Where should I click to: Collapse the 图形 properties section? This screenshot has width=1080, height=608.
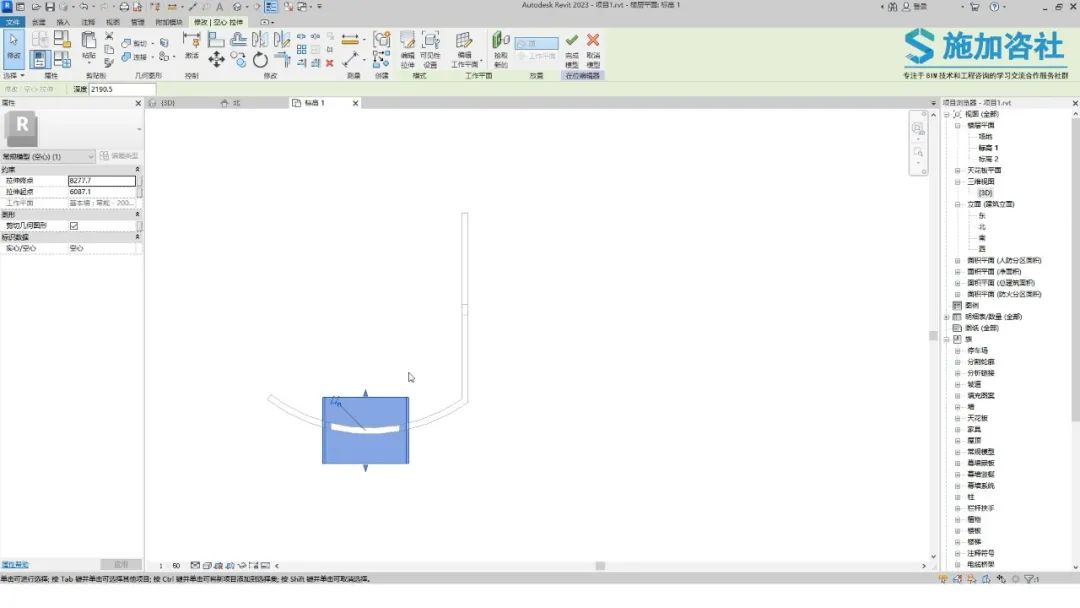point(136,215)
